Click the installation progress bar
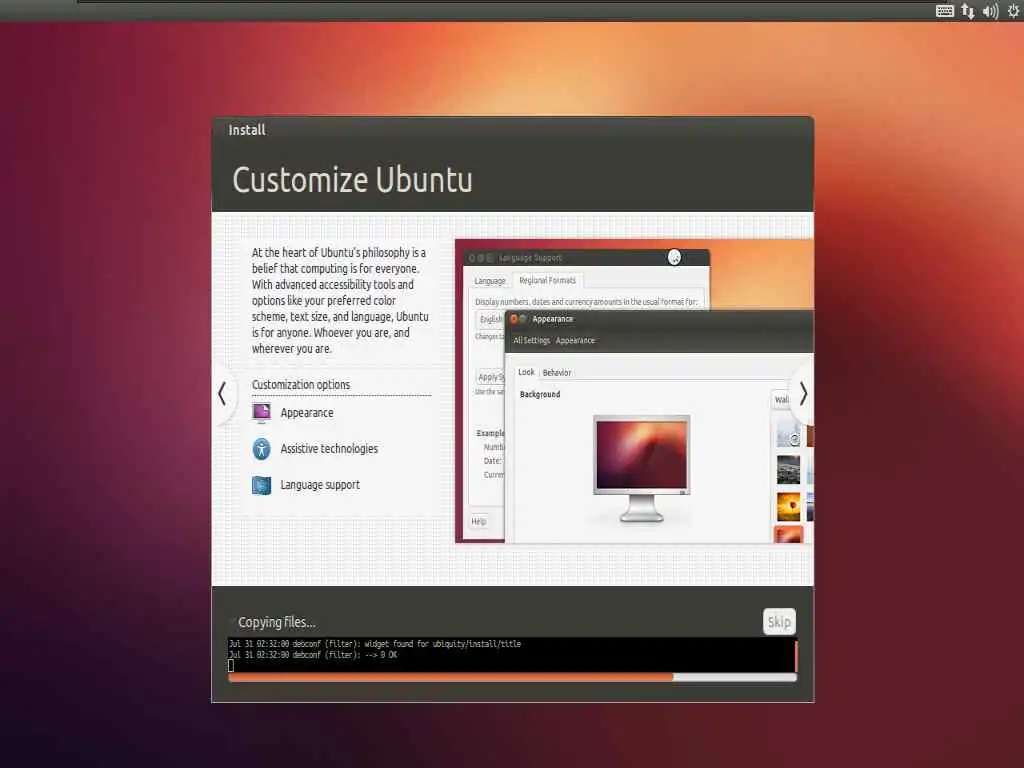 [512, 677]
